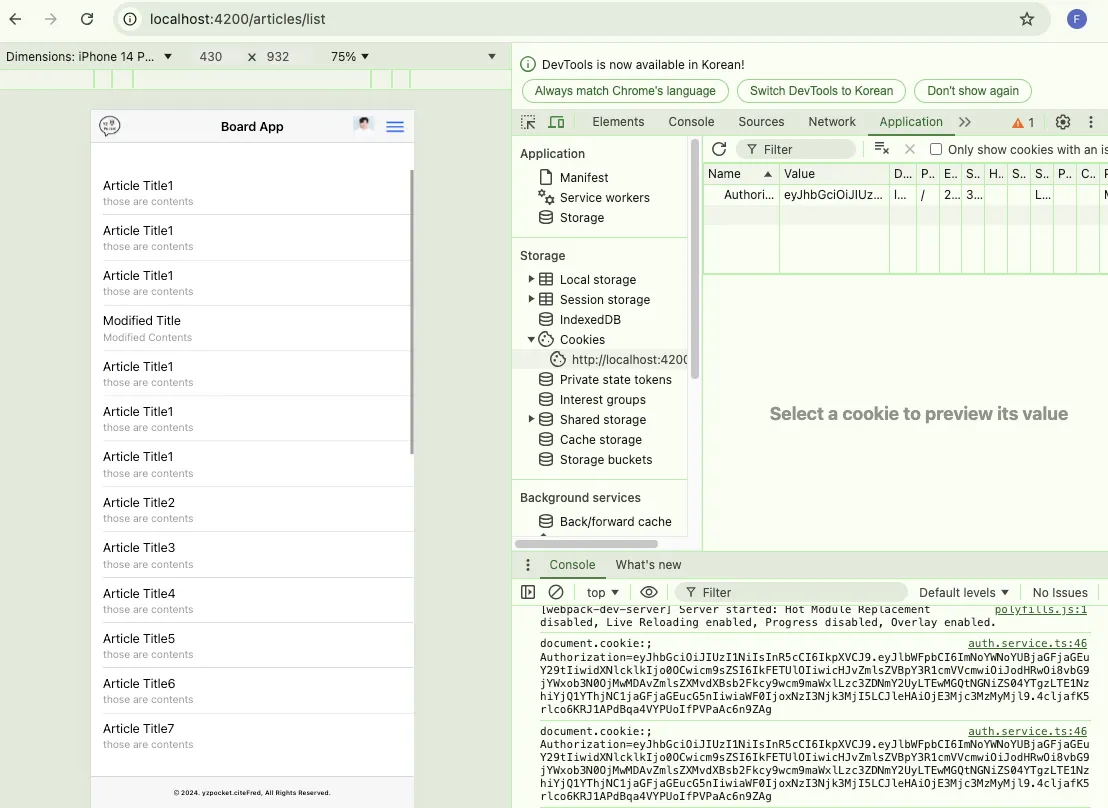The width and height of the screenshot is (1108, 808).
Task: Open the Default levels dropdown
Action: click(964, 592)
